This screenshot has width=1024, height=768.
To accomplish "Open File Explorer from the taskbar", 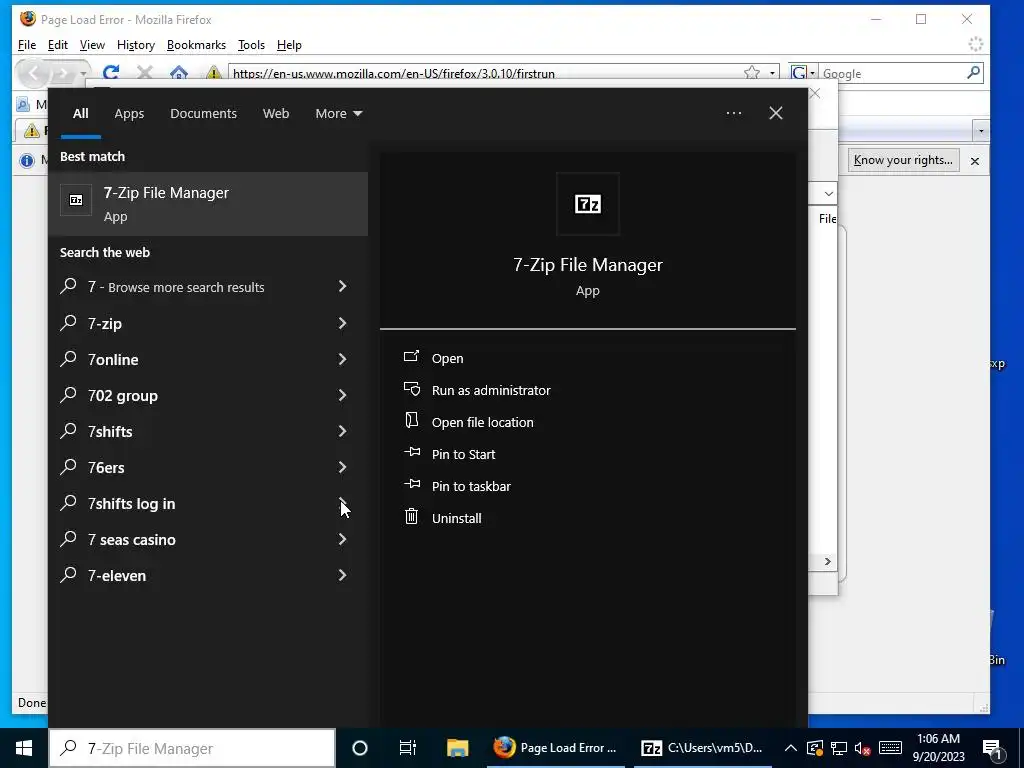I will pyautogui.click(x=457, y=748).
